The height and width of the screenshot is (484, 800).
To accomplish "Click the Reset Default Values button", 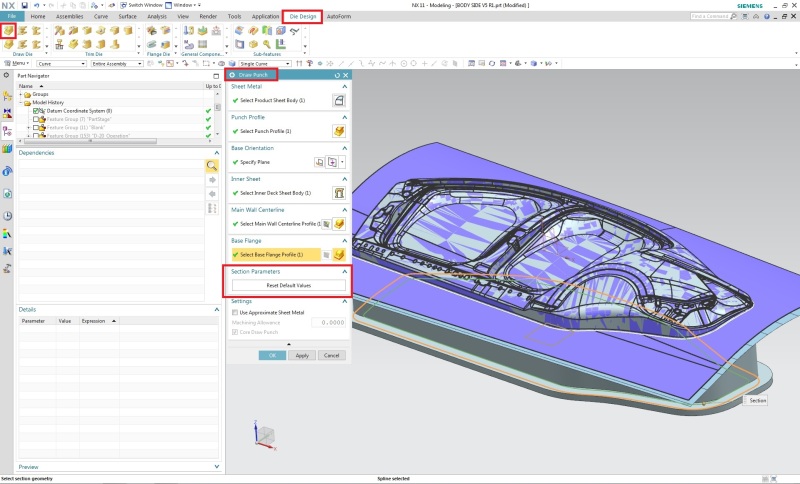I will (289, 286).
